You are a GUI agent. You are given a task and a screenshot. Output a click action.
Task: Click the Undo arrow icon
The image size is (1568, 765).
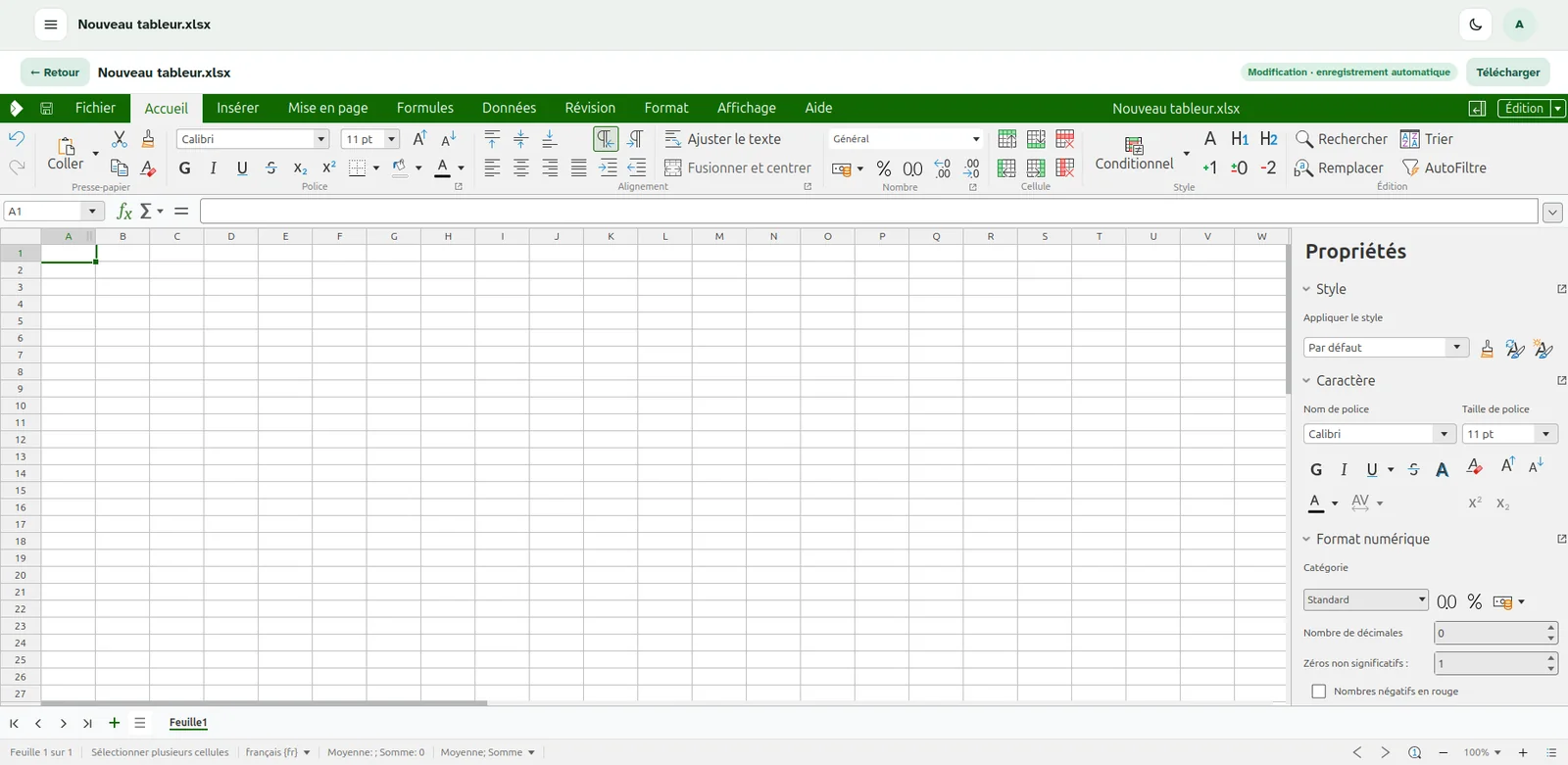(x=17, y=139)
